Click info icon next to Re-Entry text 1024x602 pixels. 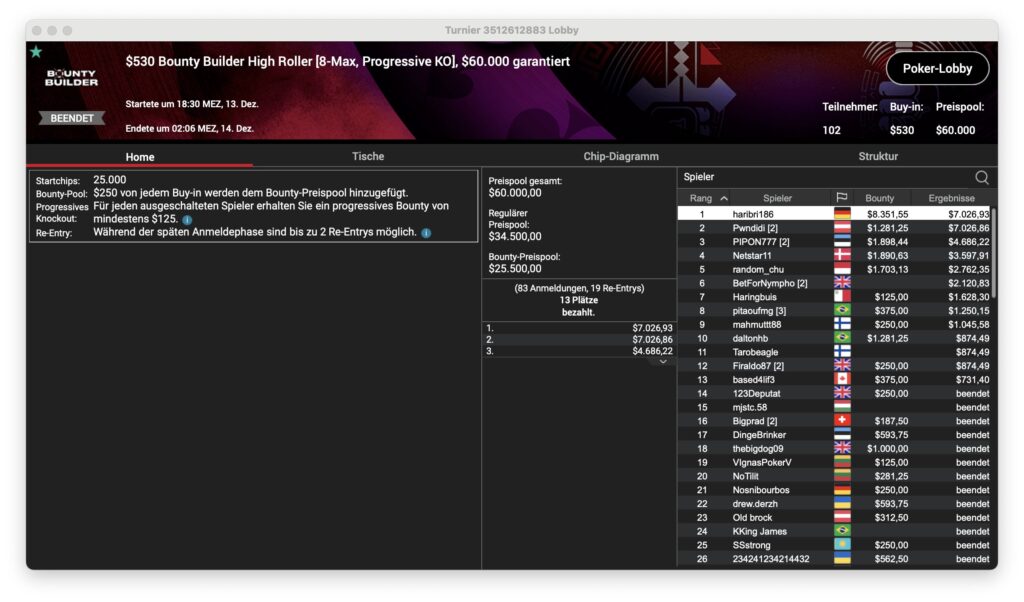pos(426,233)
